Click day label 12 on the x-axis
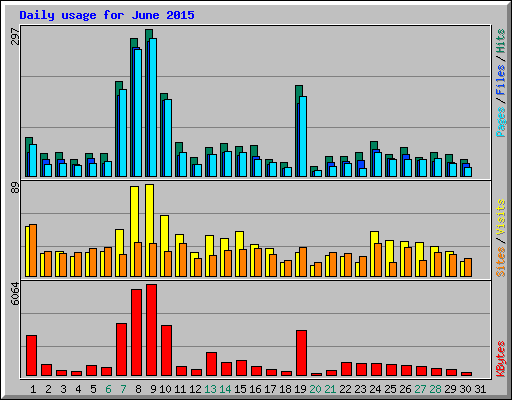The image size is (512, 400). click(x=195, y=389)
